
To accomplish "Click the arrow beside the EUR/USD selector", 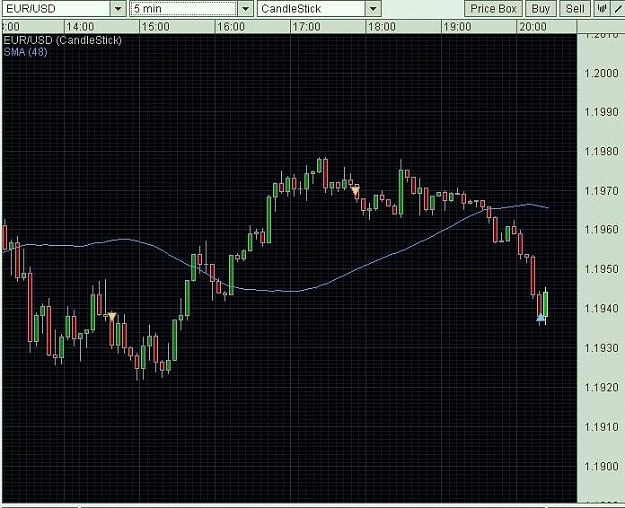I will coord(118,8).
